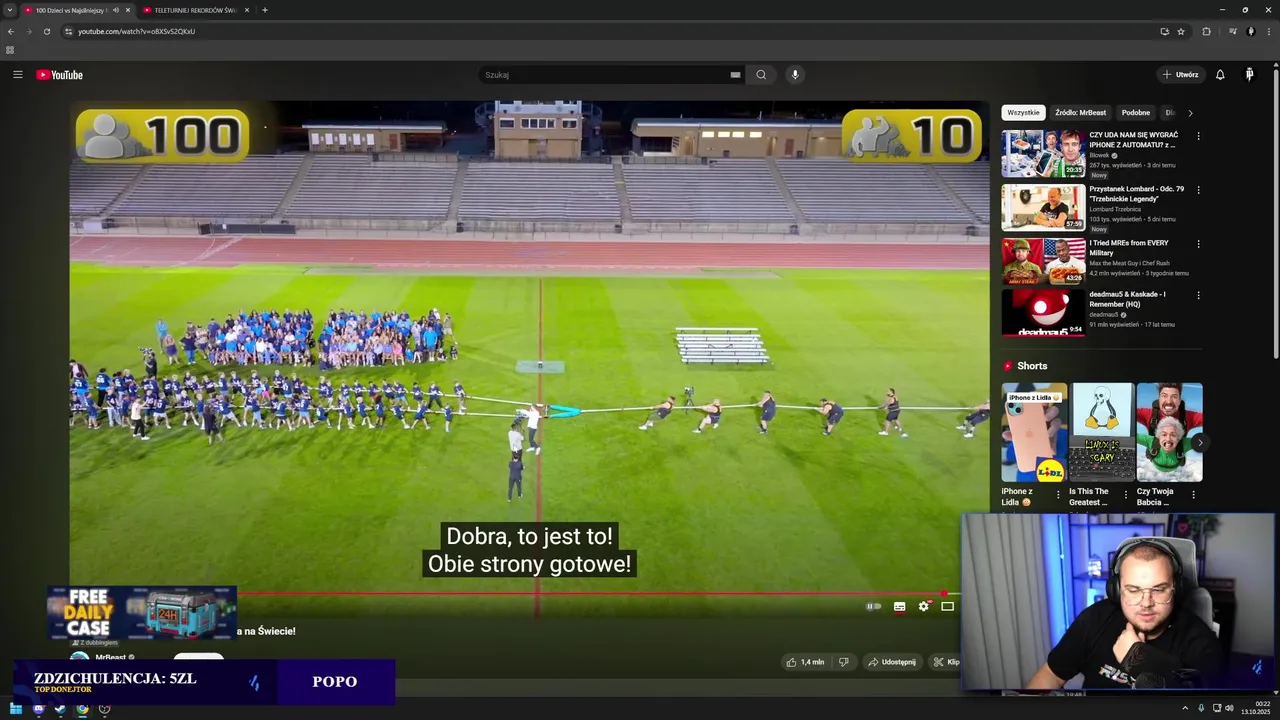
Task: Open the Przystanek Lombard Odc. 79 video title
Action: 1137,194
